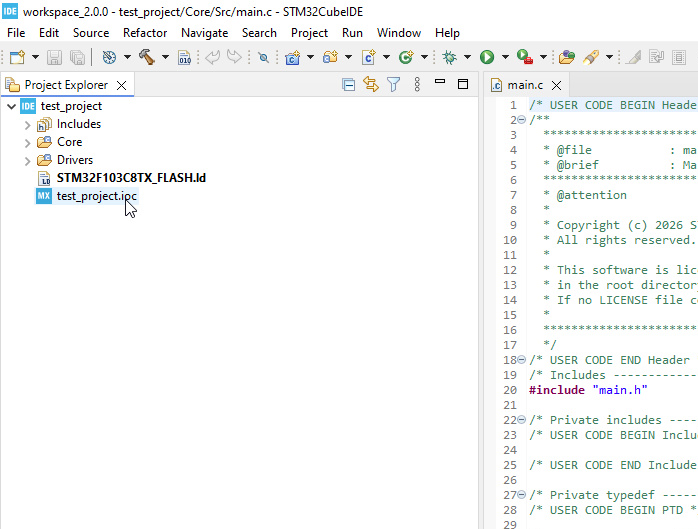The image size is (698, 529).
Task: Open the Window menu
Action: point(399,33)
